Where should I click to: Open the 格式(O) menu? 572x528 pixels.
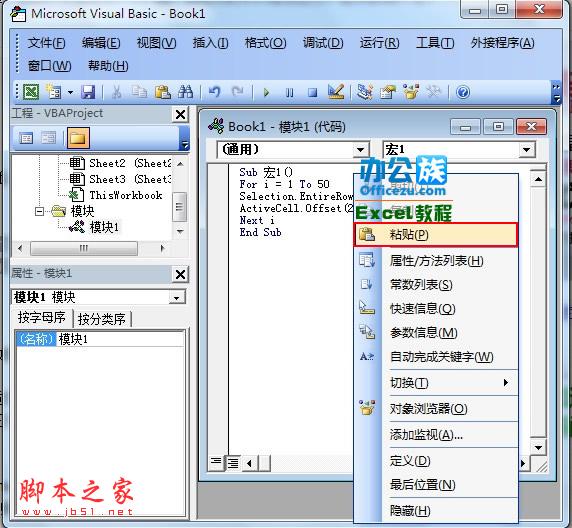pos(266,43)
